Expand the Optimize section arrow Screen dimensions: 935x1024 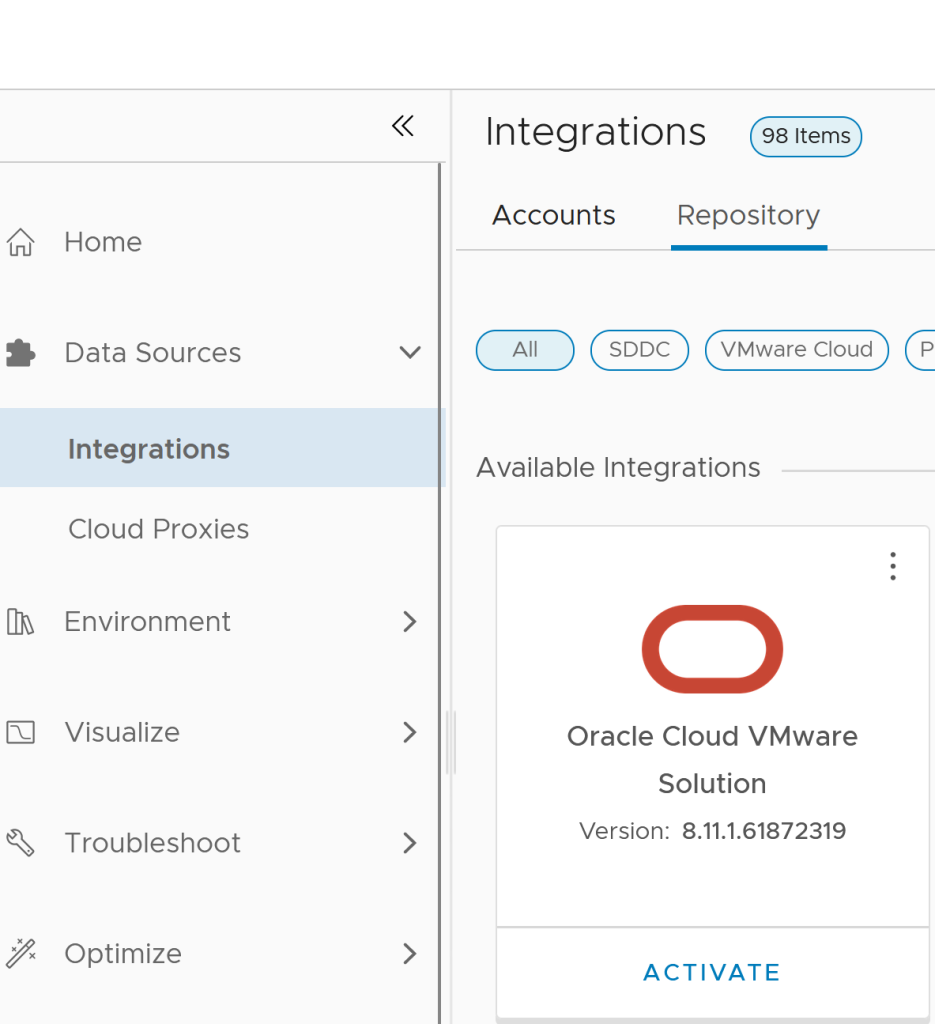(409, 953)
